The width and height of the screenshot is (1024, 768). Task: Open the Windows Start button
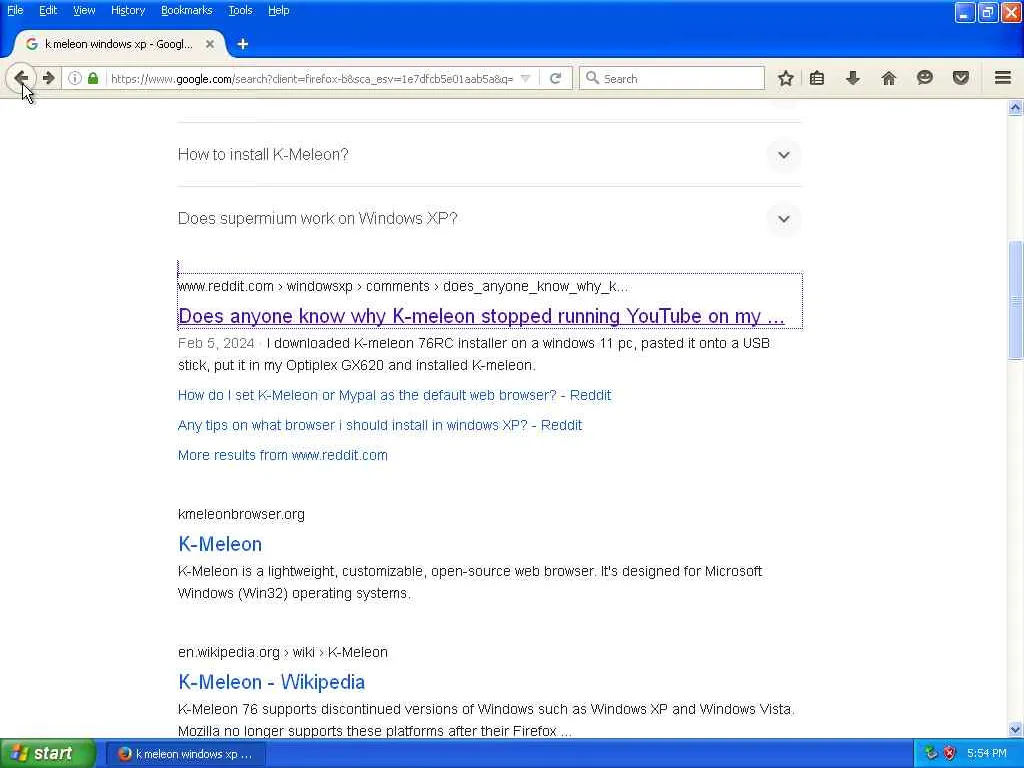(47, 754)
